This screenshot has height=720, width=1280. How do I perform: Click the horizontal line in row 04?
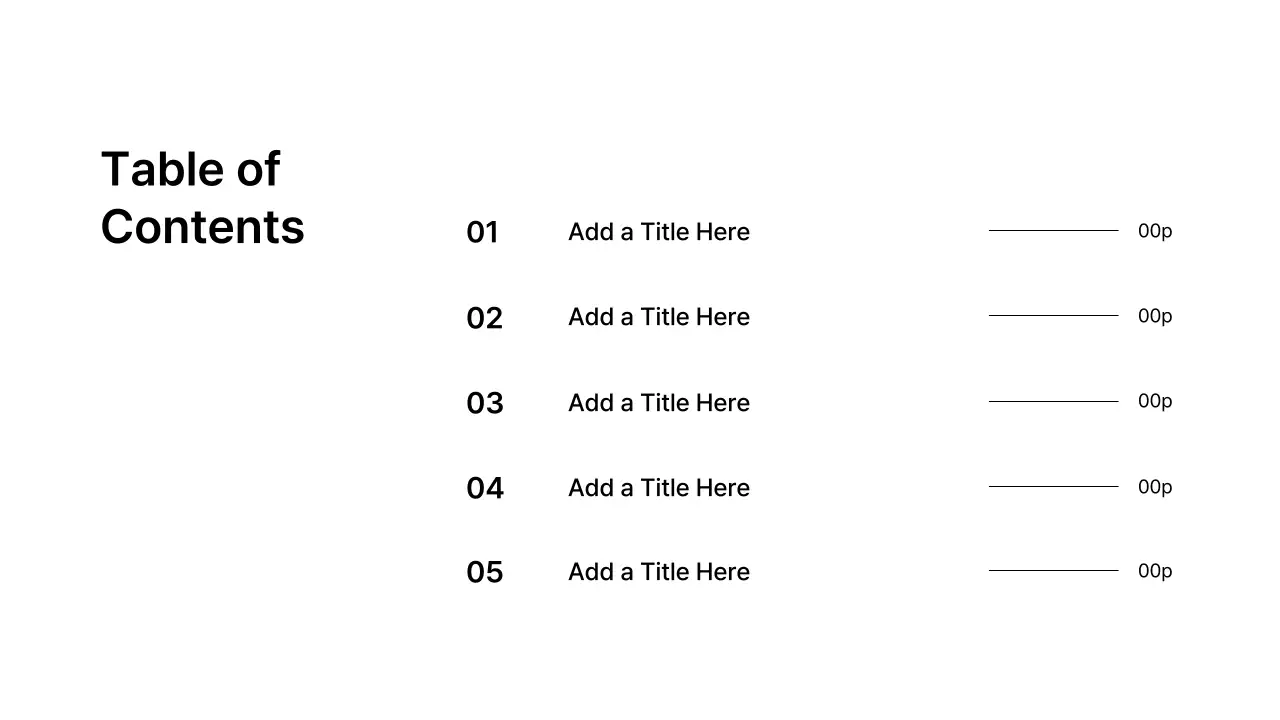(1053, 487)
